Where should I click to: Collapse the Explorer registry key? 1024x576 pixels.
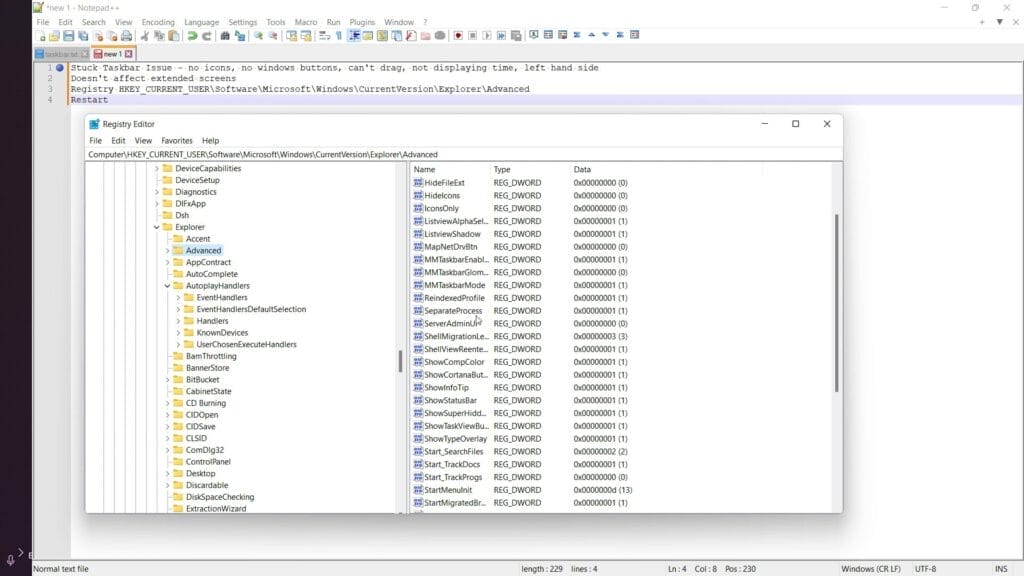pos(157,227)
